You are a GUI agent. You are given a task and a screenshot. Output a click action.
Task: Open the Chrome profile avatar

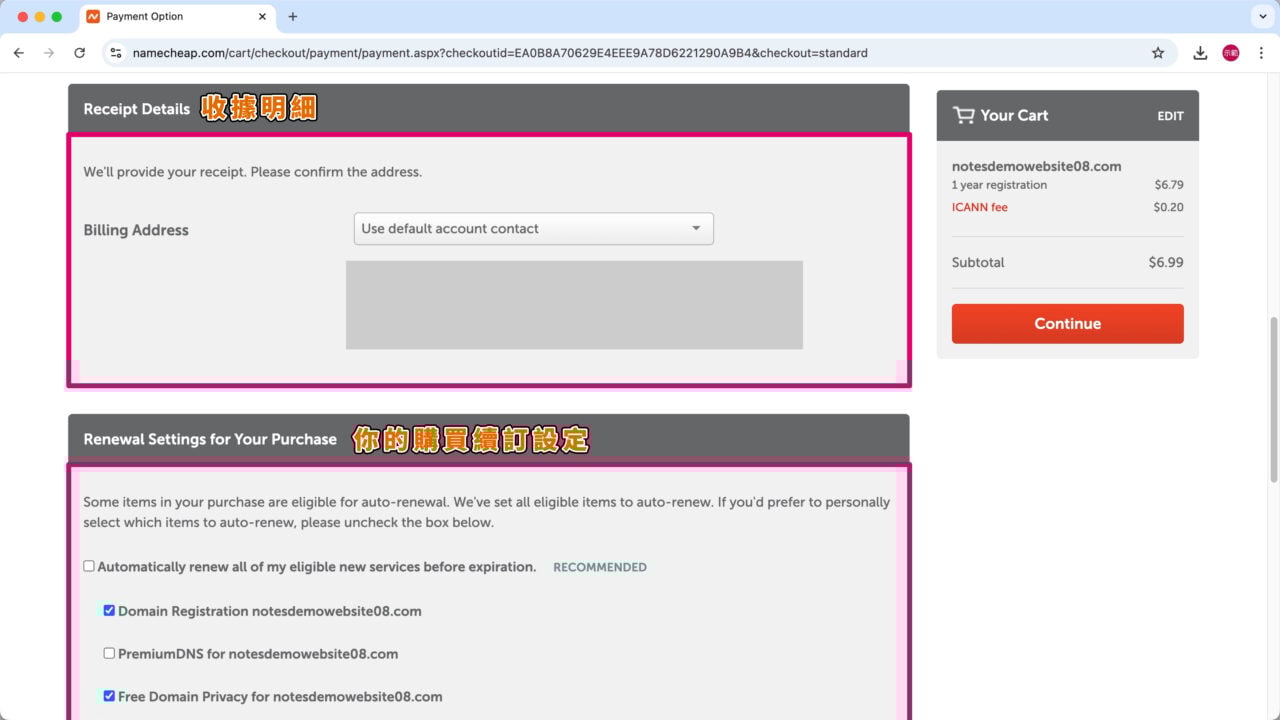1231,53
